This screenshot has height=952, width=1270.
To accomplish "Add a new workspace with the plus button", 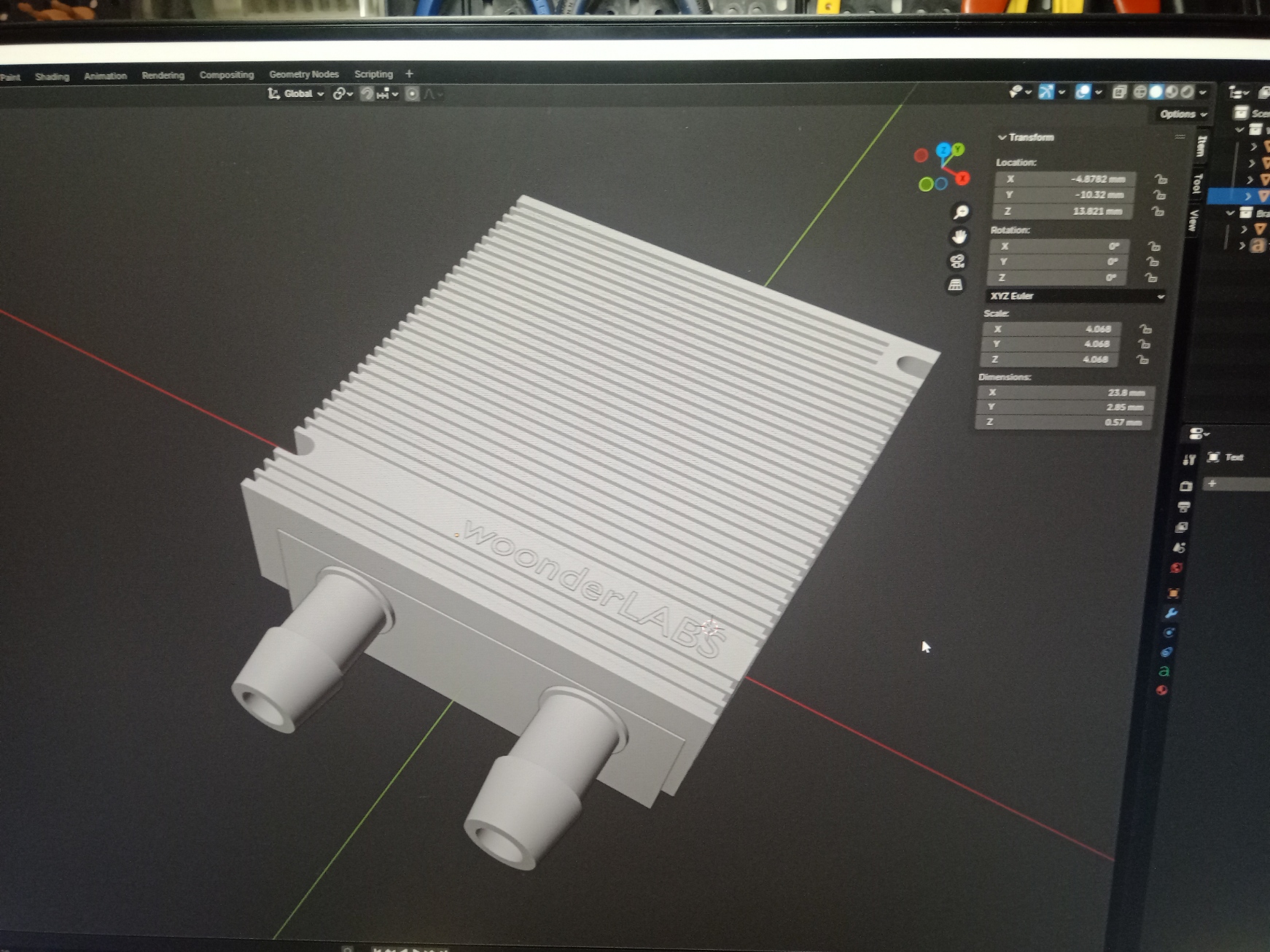I will point(409,74).
